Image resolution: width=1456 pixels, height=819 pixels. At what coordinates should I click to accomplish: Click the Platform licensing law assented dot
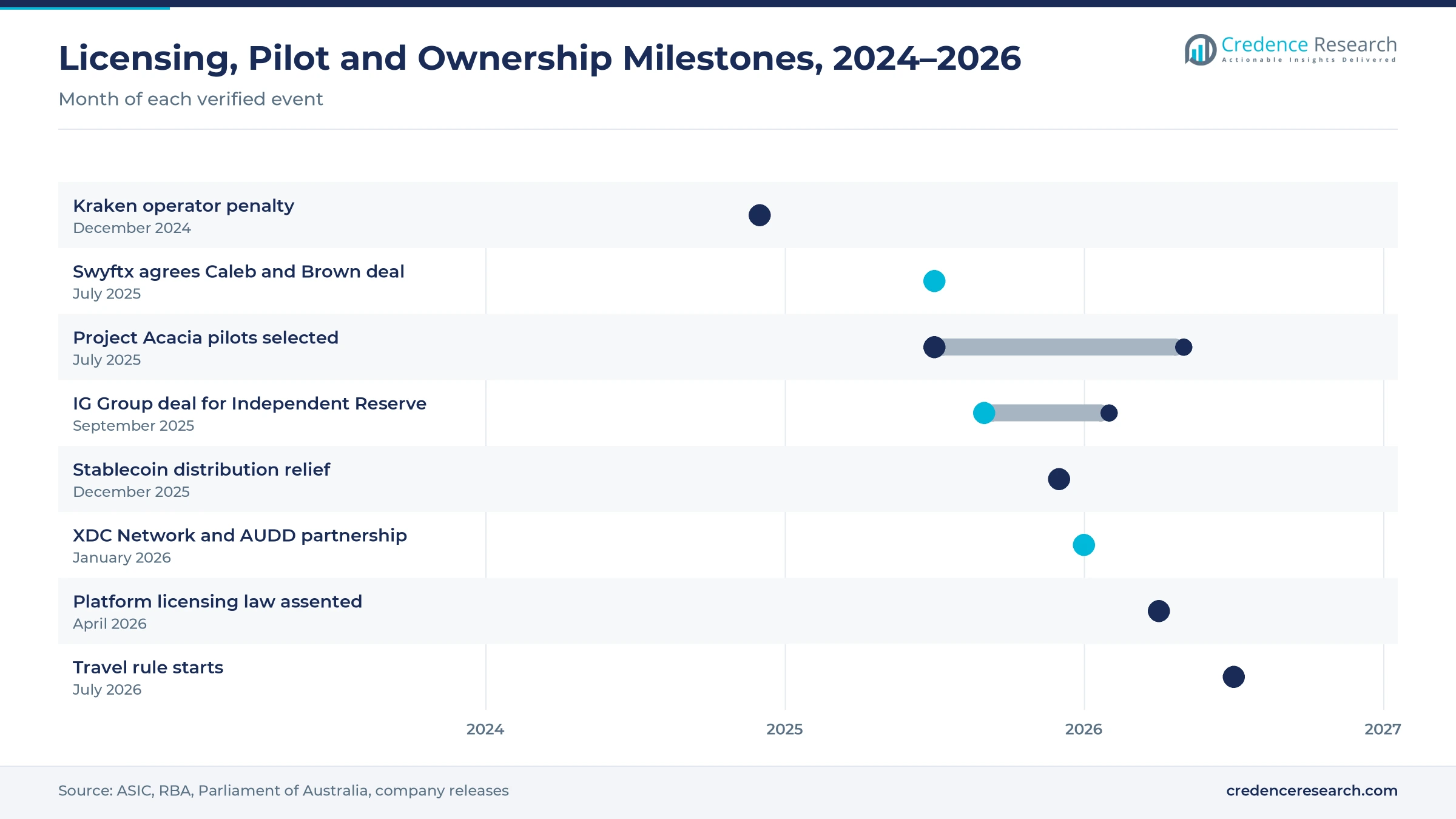1159,611
